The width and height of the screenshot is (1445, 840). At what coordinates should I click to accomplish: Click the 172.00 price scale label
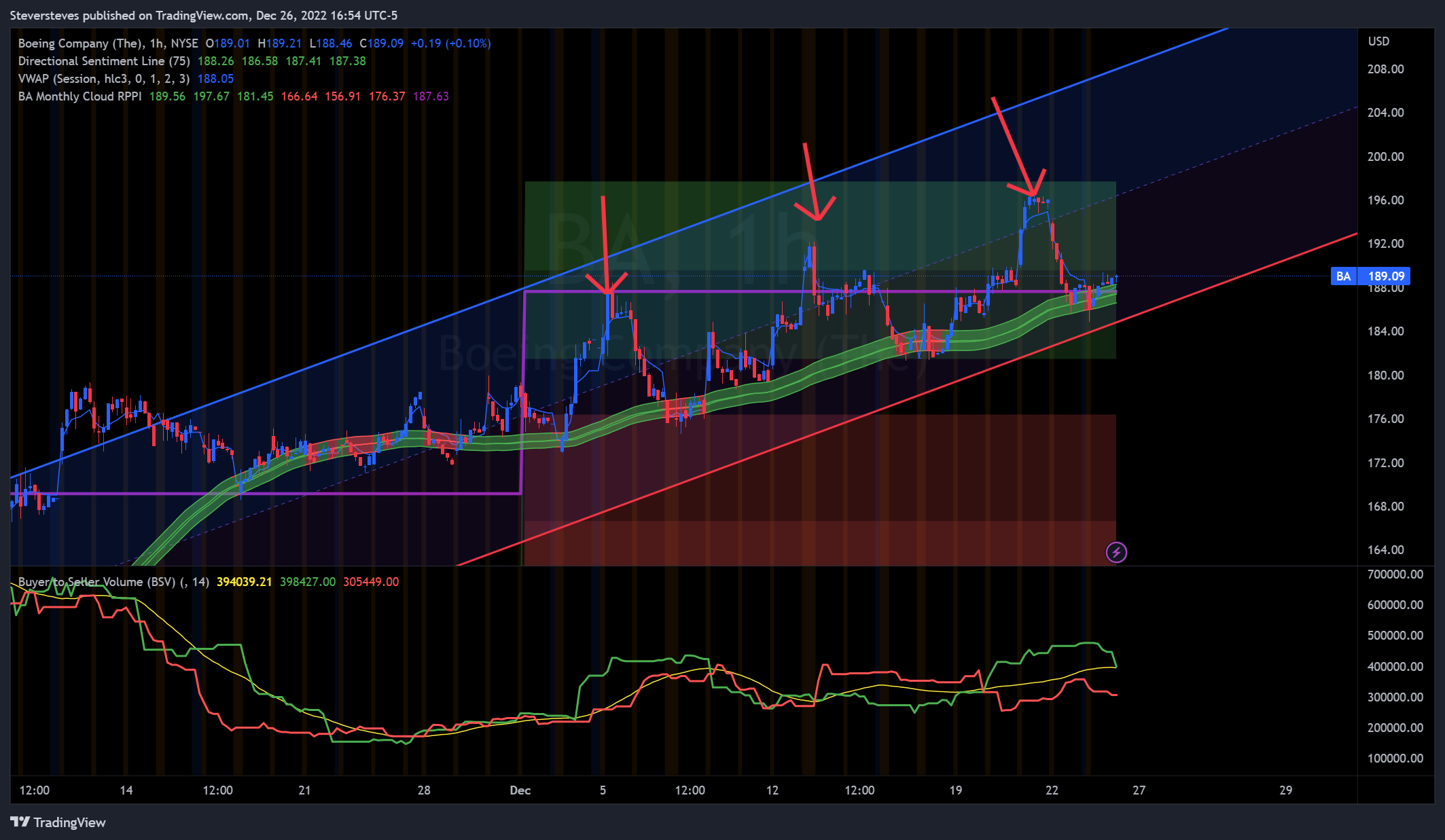coord(1385,463)
